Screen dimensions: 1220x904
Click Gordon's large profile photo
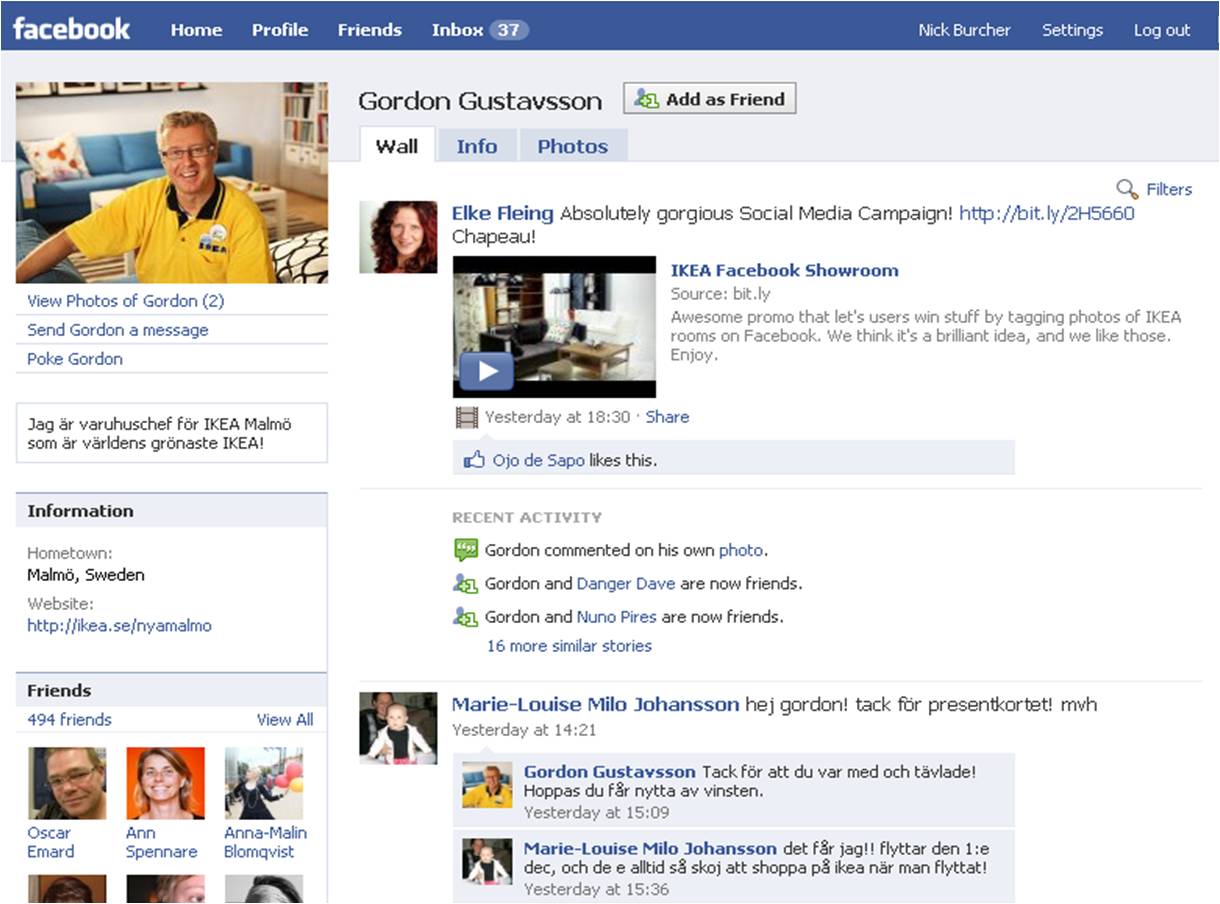pyautogui.click(x=171, y=182)
